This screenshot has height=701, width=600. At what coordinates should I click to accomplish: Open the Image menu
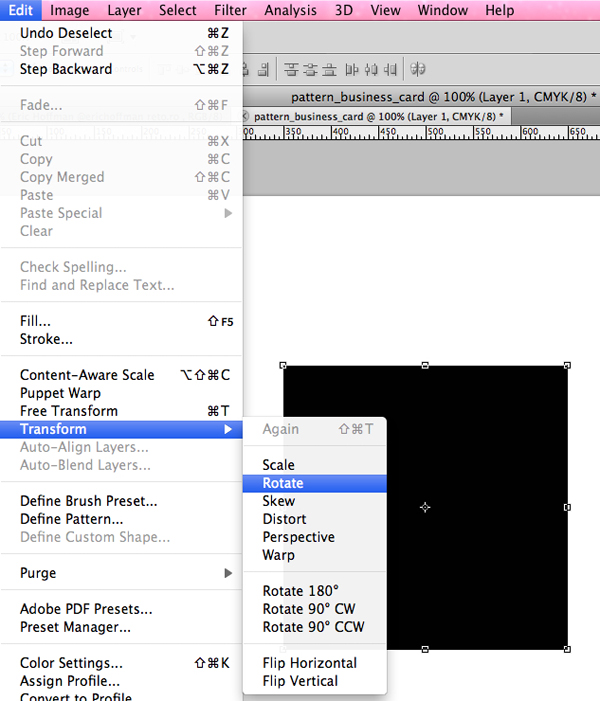point(69,10)
